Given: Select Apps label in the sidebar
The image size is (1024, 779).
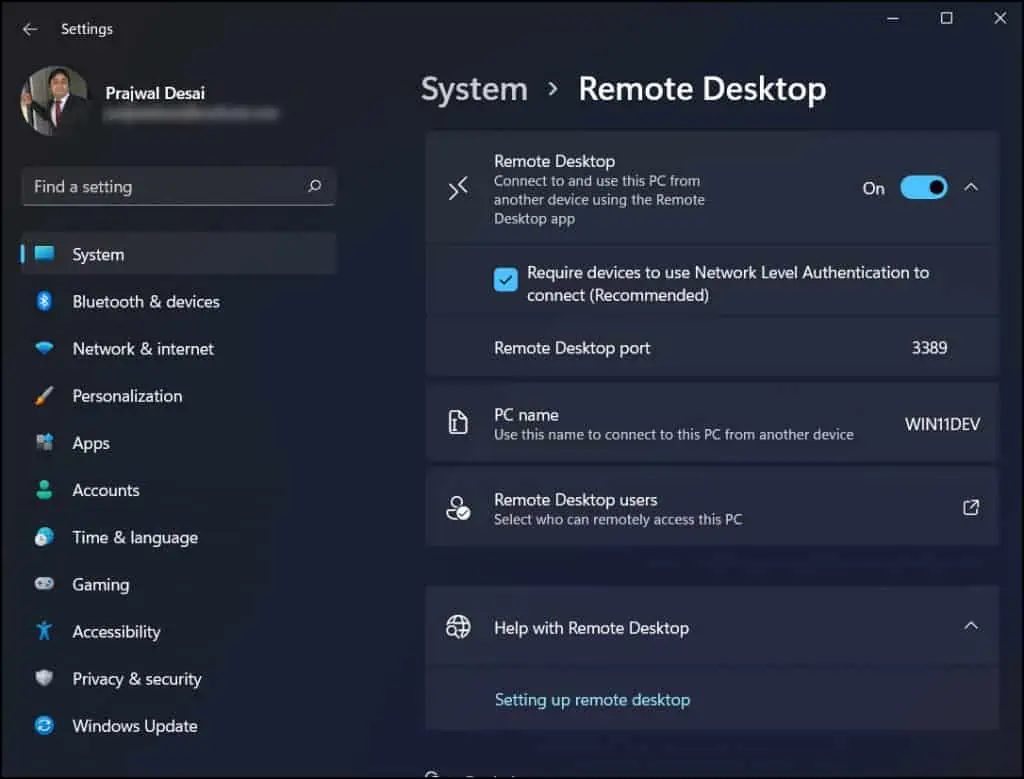Looking at the screenshot, I should (91, 443).
